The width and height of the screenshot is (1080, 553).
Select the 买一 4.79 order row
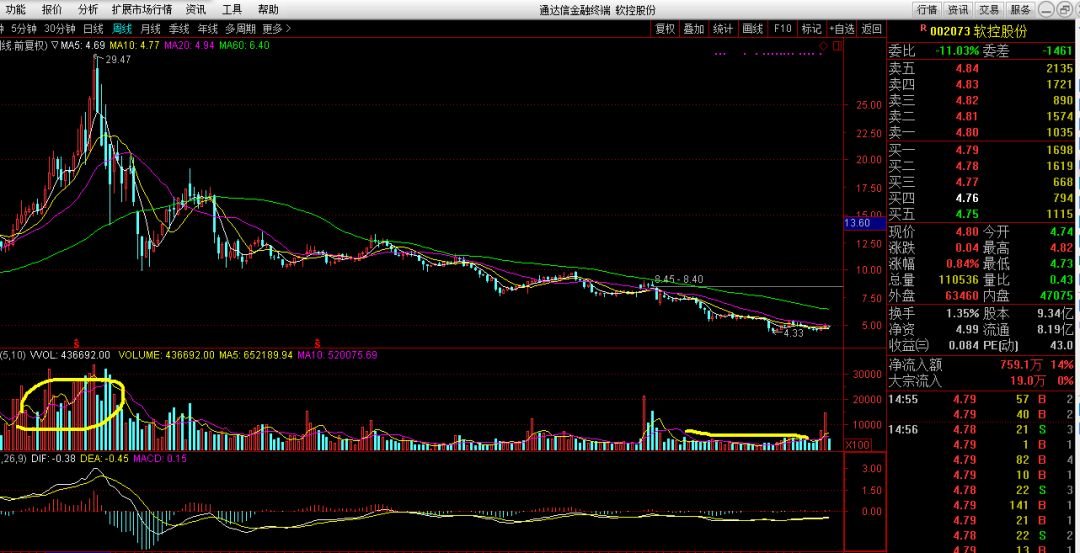click(981, 150)
